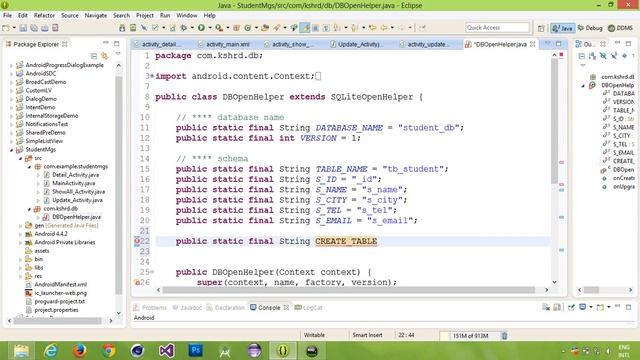Close the DBOpenHelper.java editor tab

click(x=533, y=44)
